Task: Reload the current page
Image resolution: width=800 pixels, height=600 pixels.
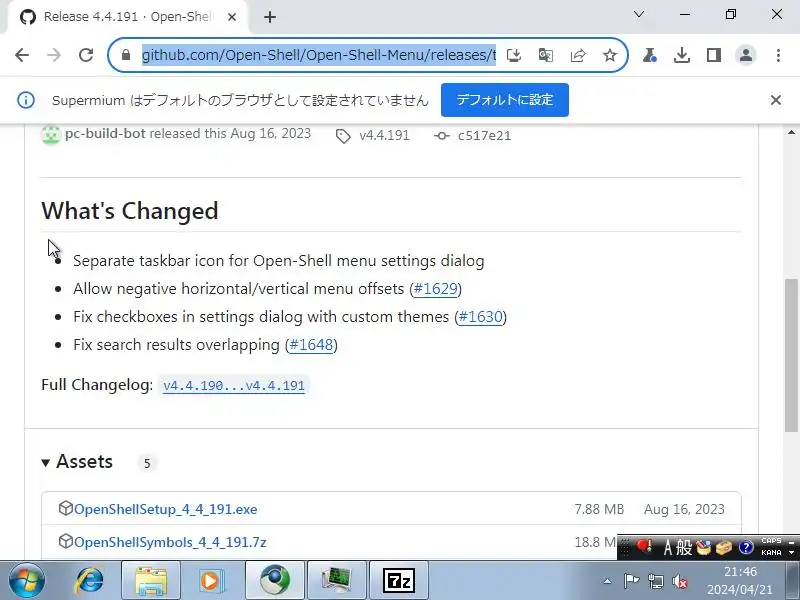Action: click(86, 55)
